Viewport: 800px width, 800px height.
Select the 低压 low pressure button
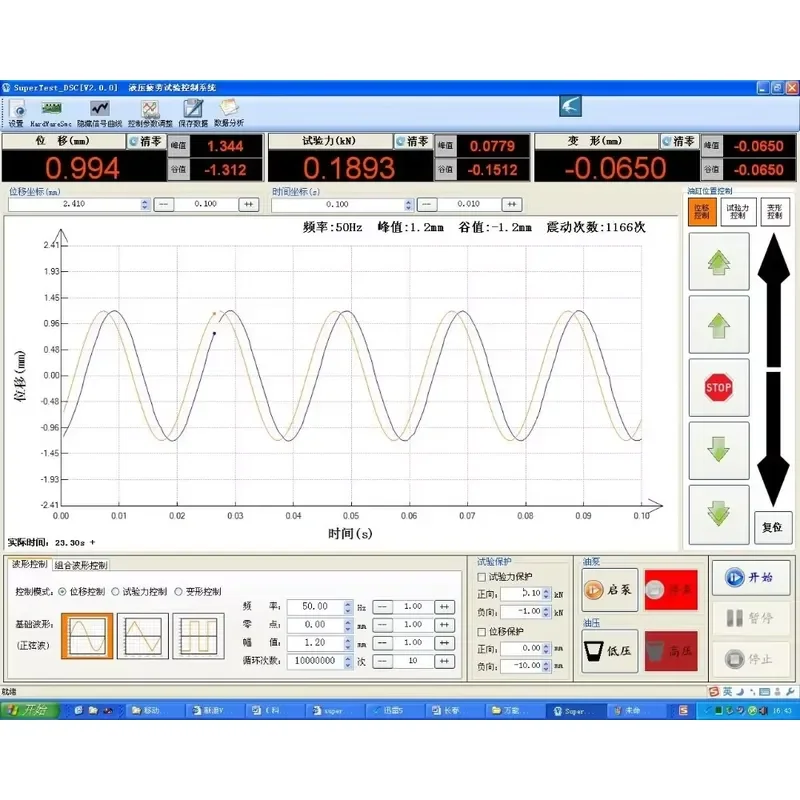(x=610, y=651)
